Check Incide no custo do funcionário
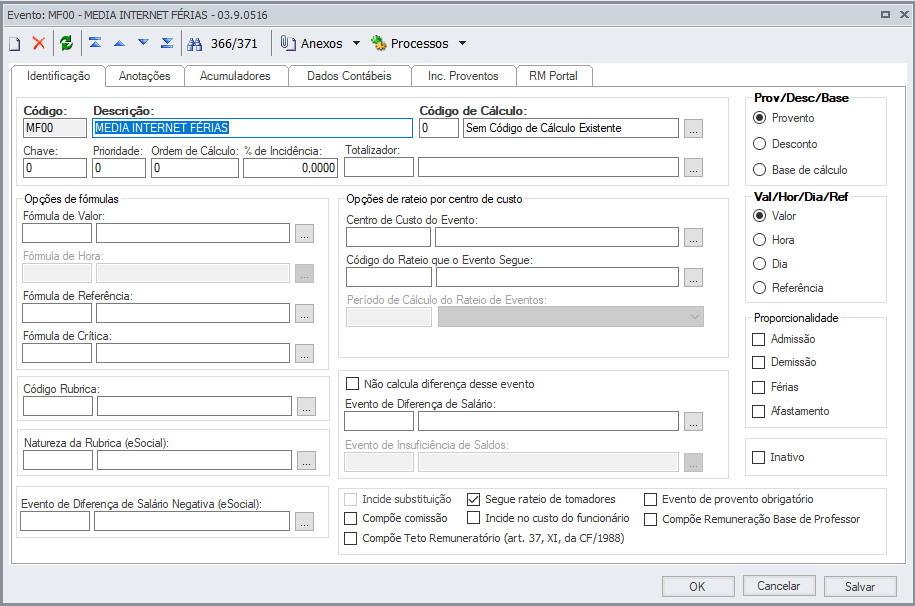 [x=474, y=518]
